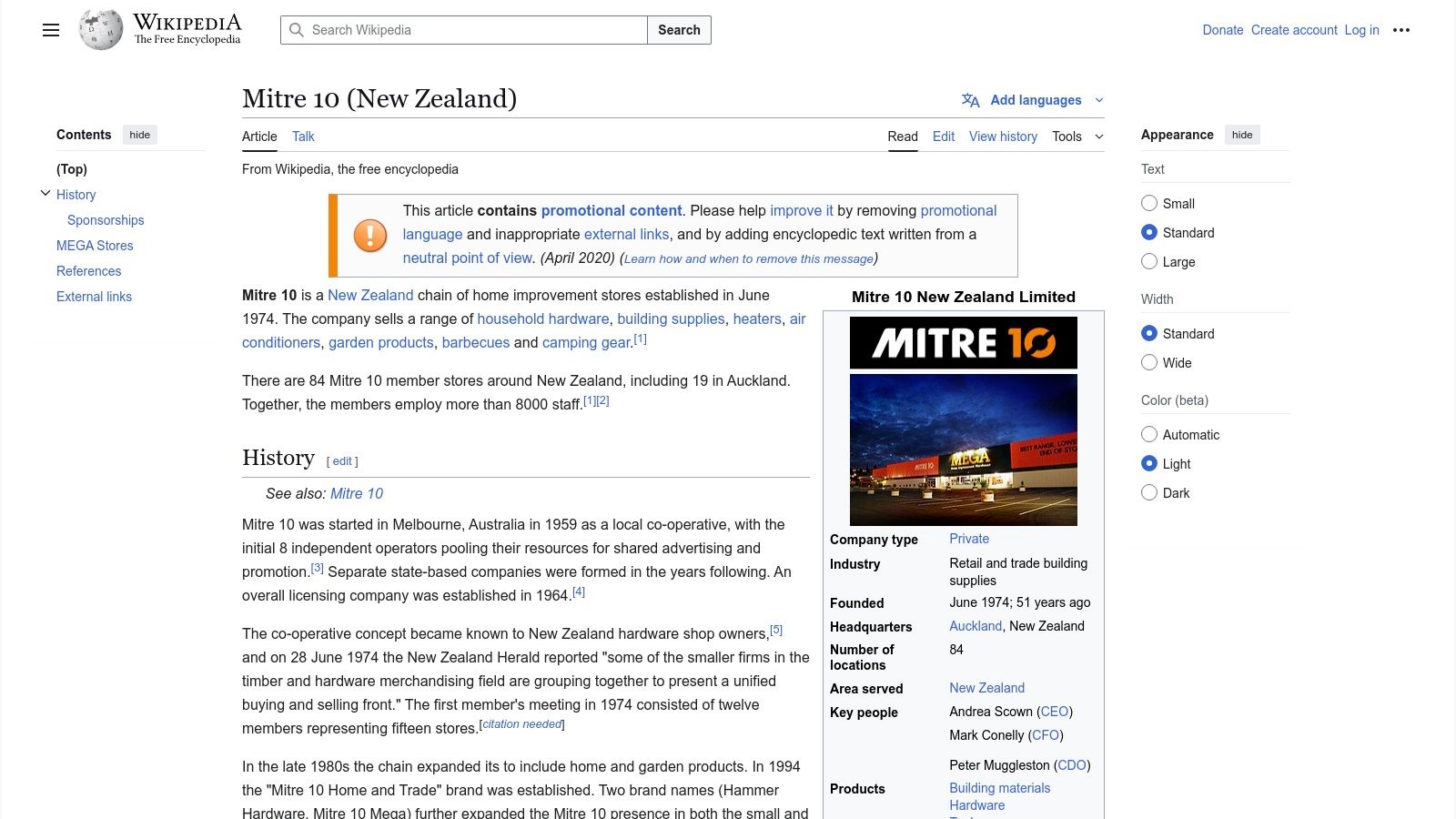Image resolution: width=1456 pixels, height=819 pixels.
Task: Open the hamburger main menu
Action: click(x=51, y=30)
